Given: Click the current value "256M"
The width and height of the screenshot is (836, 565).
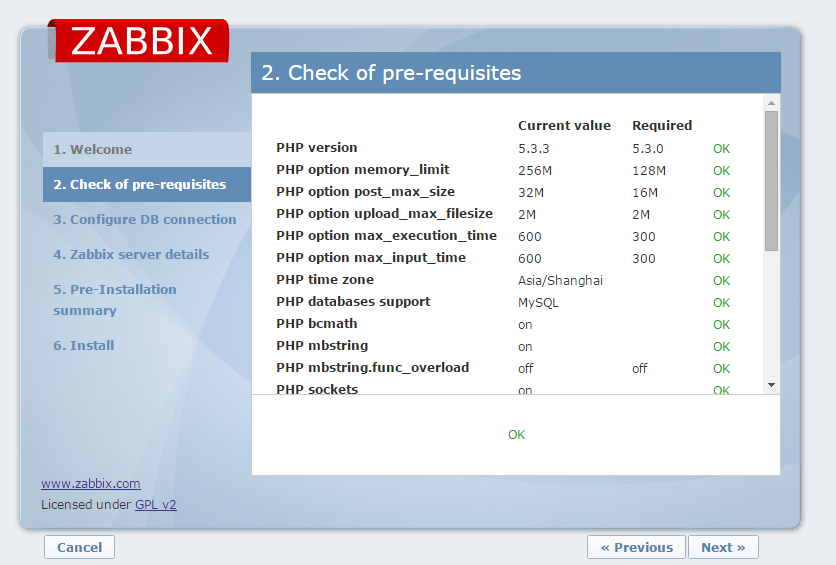Looking at the screenshot, I should [x=535, y=171].
